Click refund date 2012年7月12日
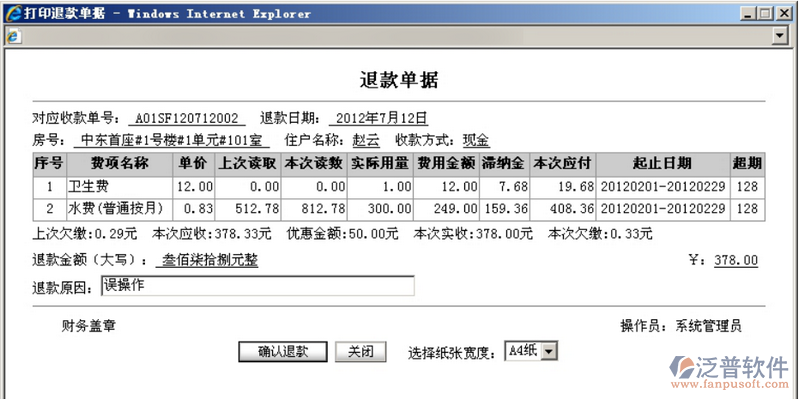Viewport: 799px width, 400px height. point(379,119)
